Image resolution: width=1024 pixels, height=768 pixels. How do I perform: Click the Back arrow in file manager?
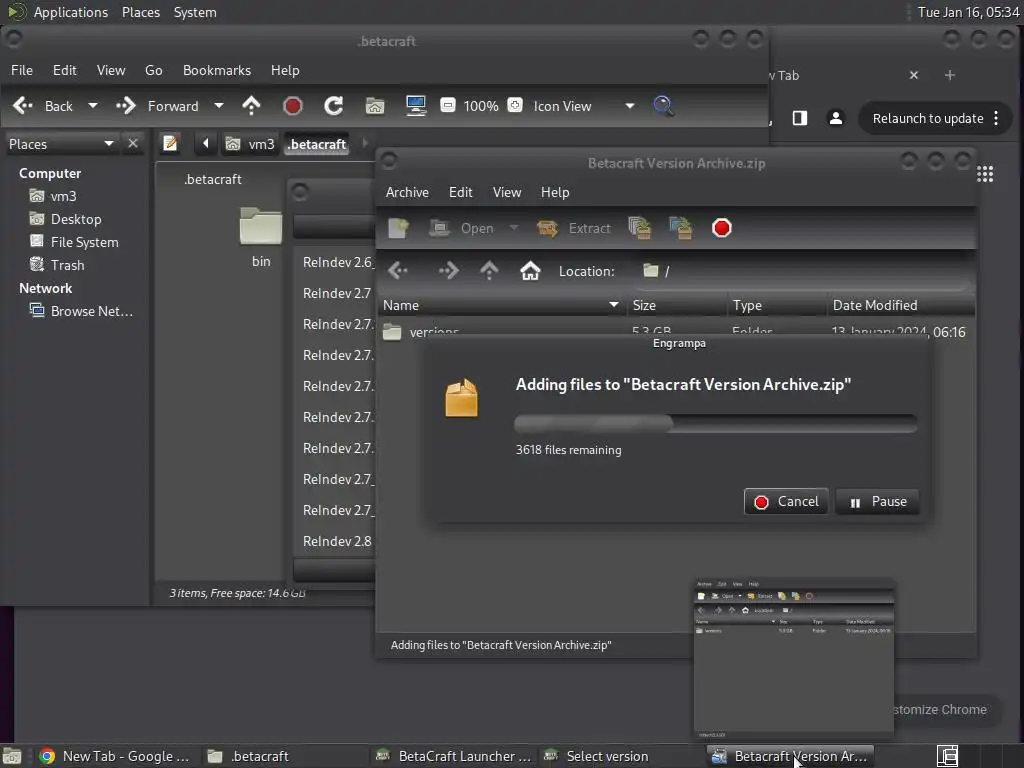coord(42,106)
